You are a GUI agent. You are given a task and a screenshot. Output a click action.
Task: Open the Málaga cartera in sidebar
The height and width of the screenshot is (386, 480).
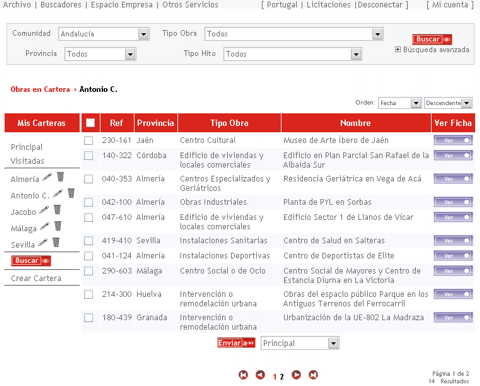coord(23,229)
